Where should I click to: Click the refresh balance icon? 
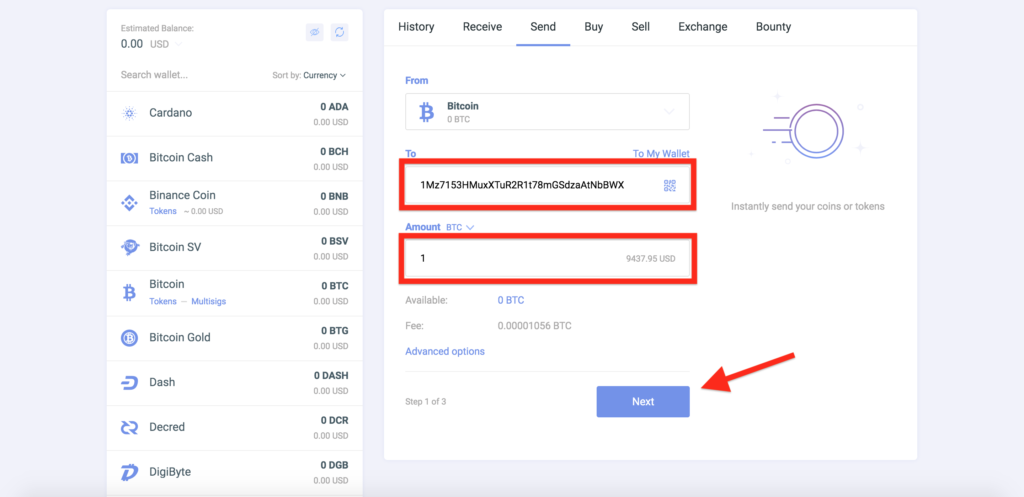[339, 32]
